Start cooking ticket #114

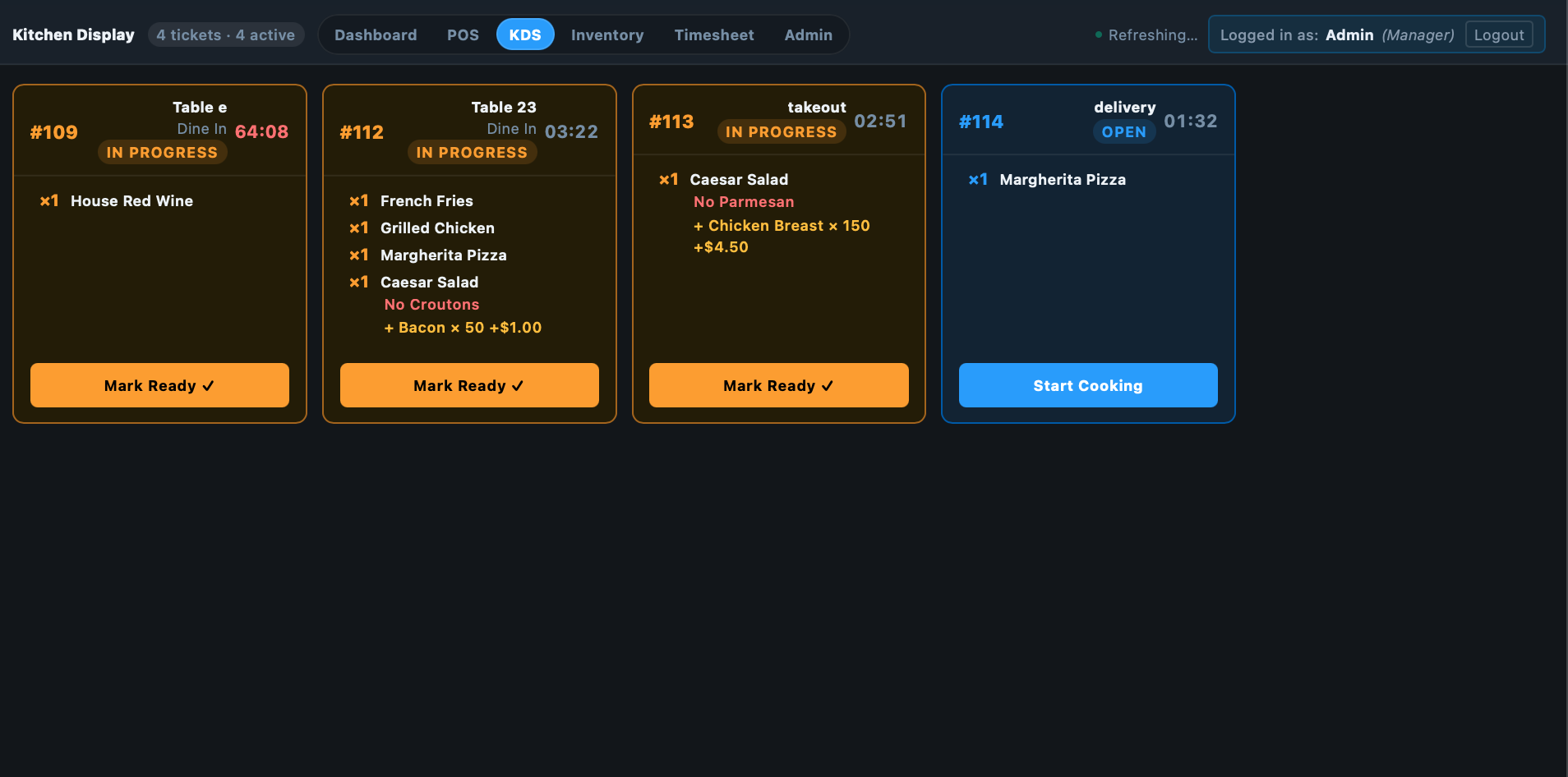coord(1088,385)
